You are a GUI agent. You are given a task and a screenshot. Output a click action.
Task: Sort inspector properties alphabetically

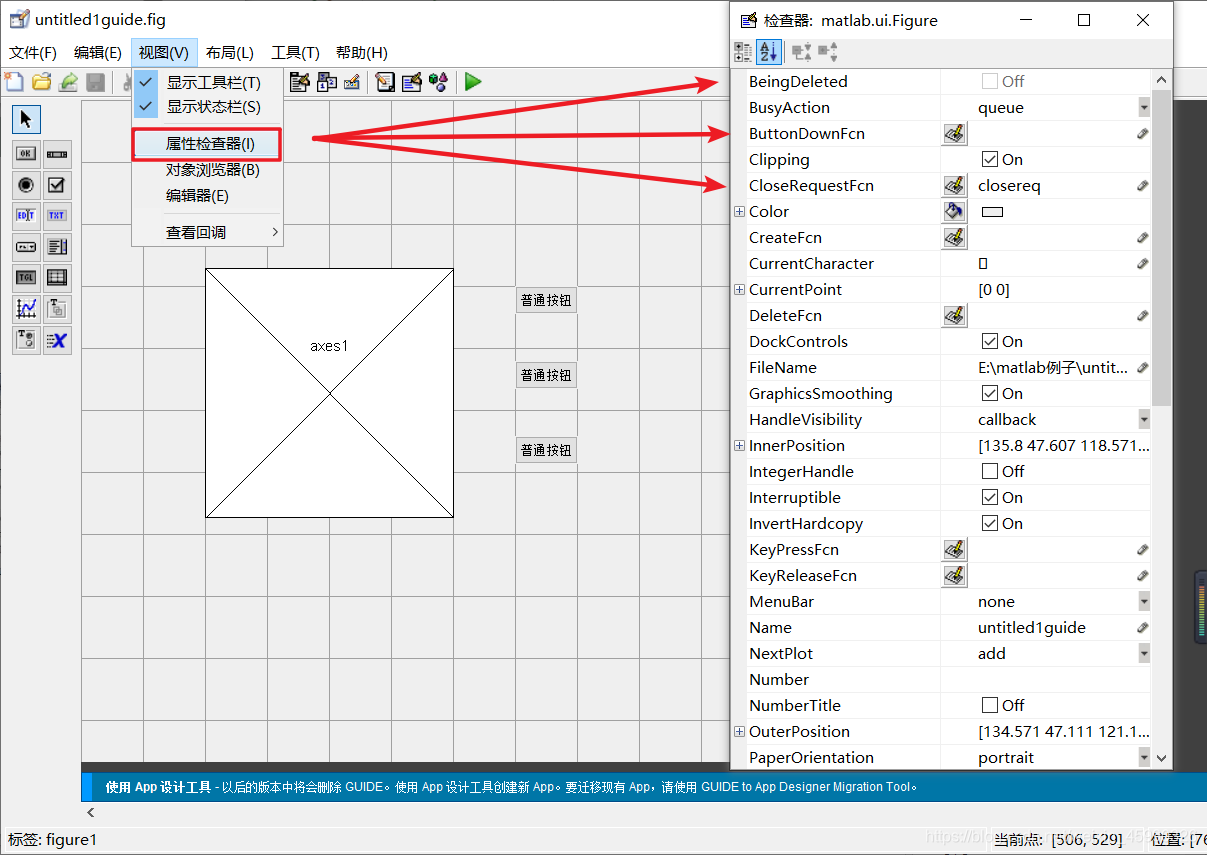(768, 52)
